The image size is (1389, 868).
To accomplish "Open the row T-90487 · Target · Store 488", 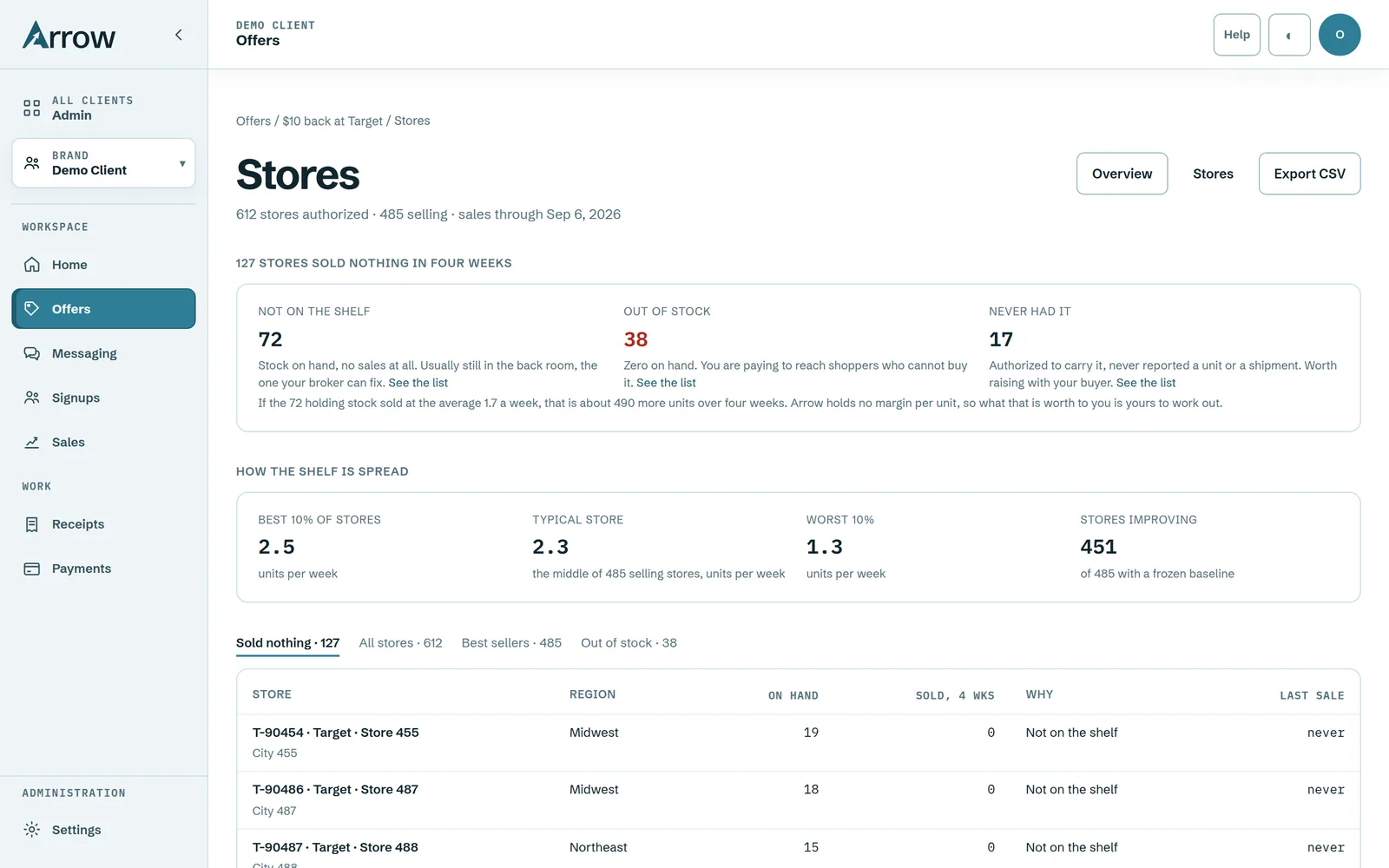I will pos(798,849).
